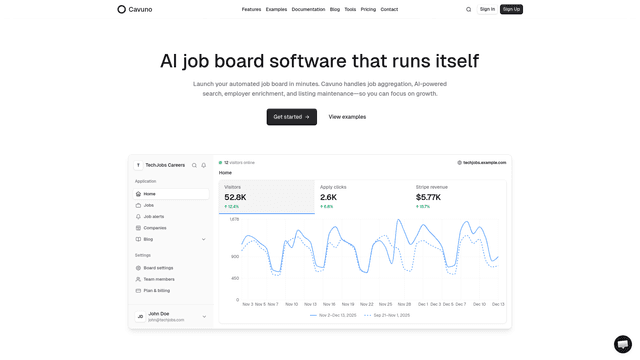This screenshot has height=360, width=640.
Task: Open the Examples nav item
Action: pos(276,9)
